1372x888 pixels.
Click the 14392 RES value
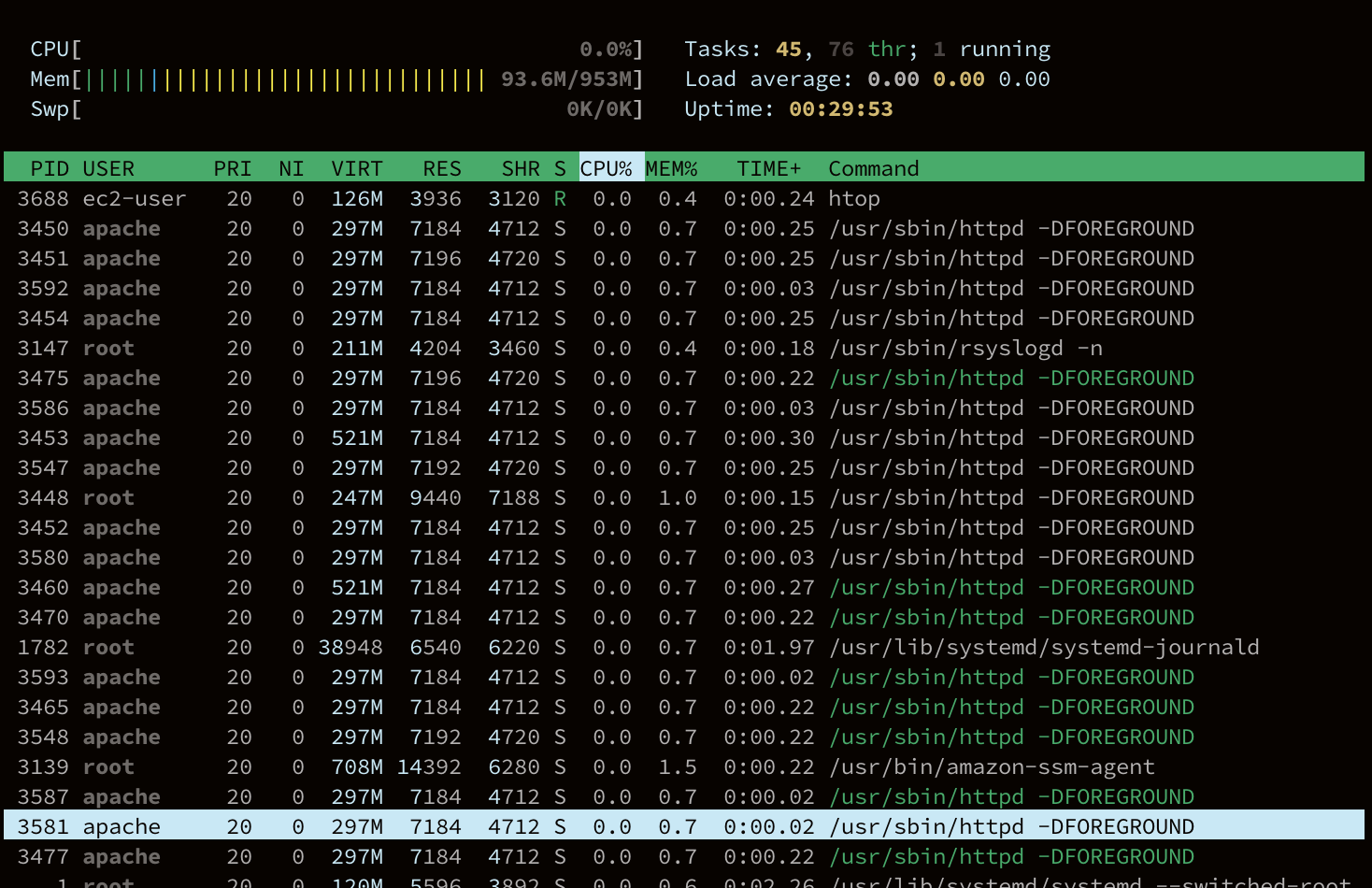(x=429, y=766)
